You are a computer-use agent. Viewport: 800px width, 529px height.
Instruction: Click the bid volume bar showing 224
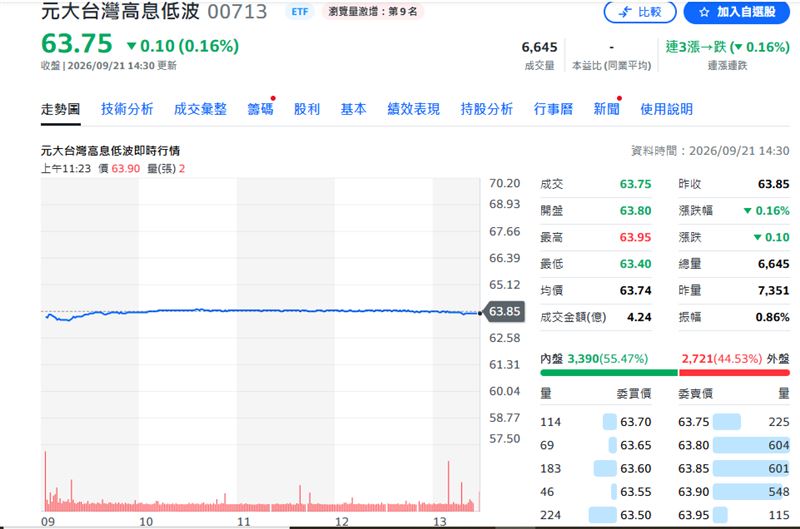[602, 515]
